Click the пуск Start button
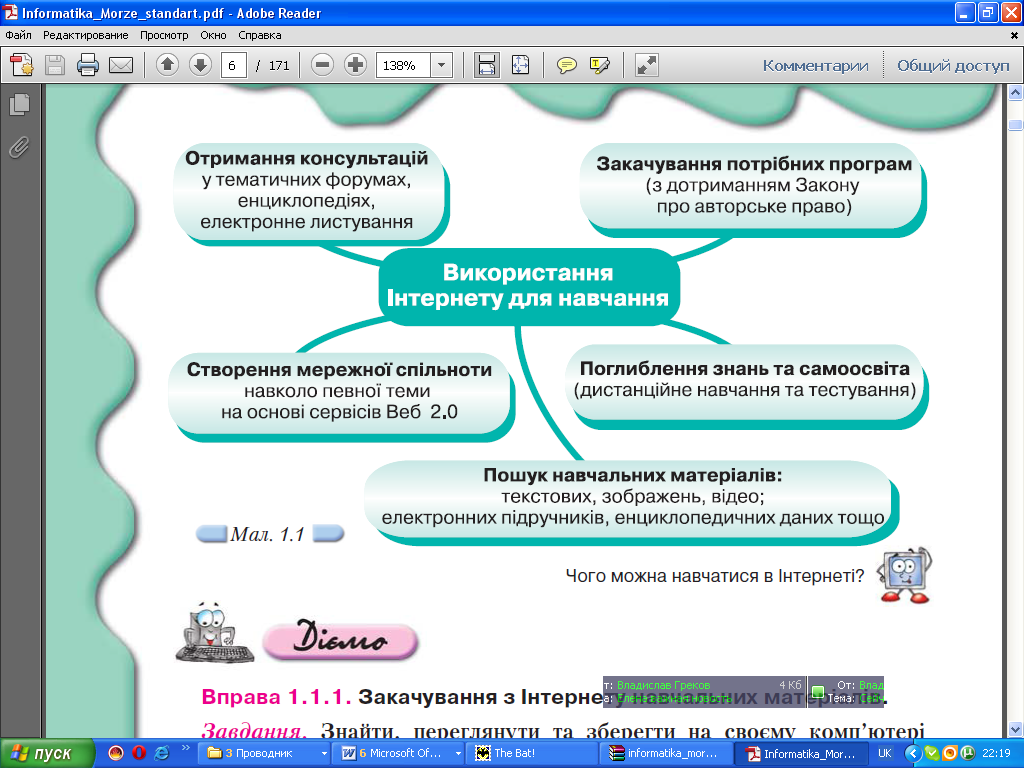1024x768 pixels. pyautogui.click(x=46, y=753)
